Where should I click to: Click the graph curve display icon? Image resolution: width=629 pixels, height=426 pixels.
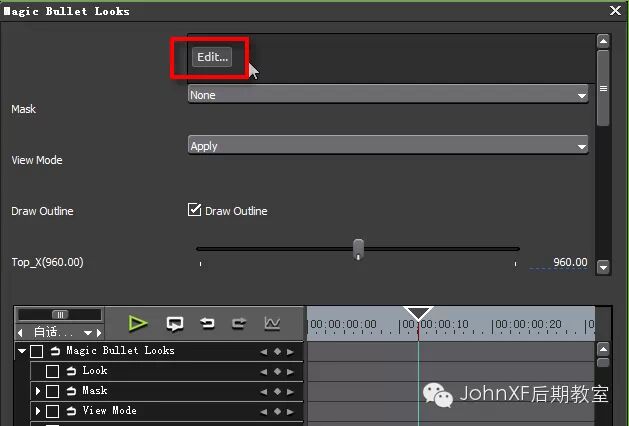[x=272, y=323]
